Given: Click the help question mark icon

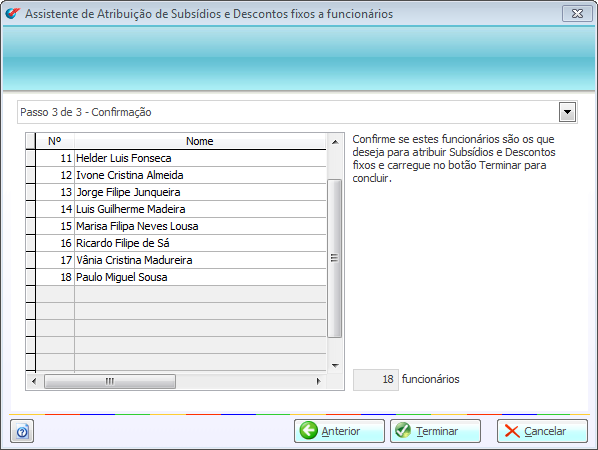Looking at the screenshot, I should (22, 431).
